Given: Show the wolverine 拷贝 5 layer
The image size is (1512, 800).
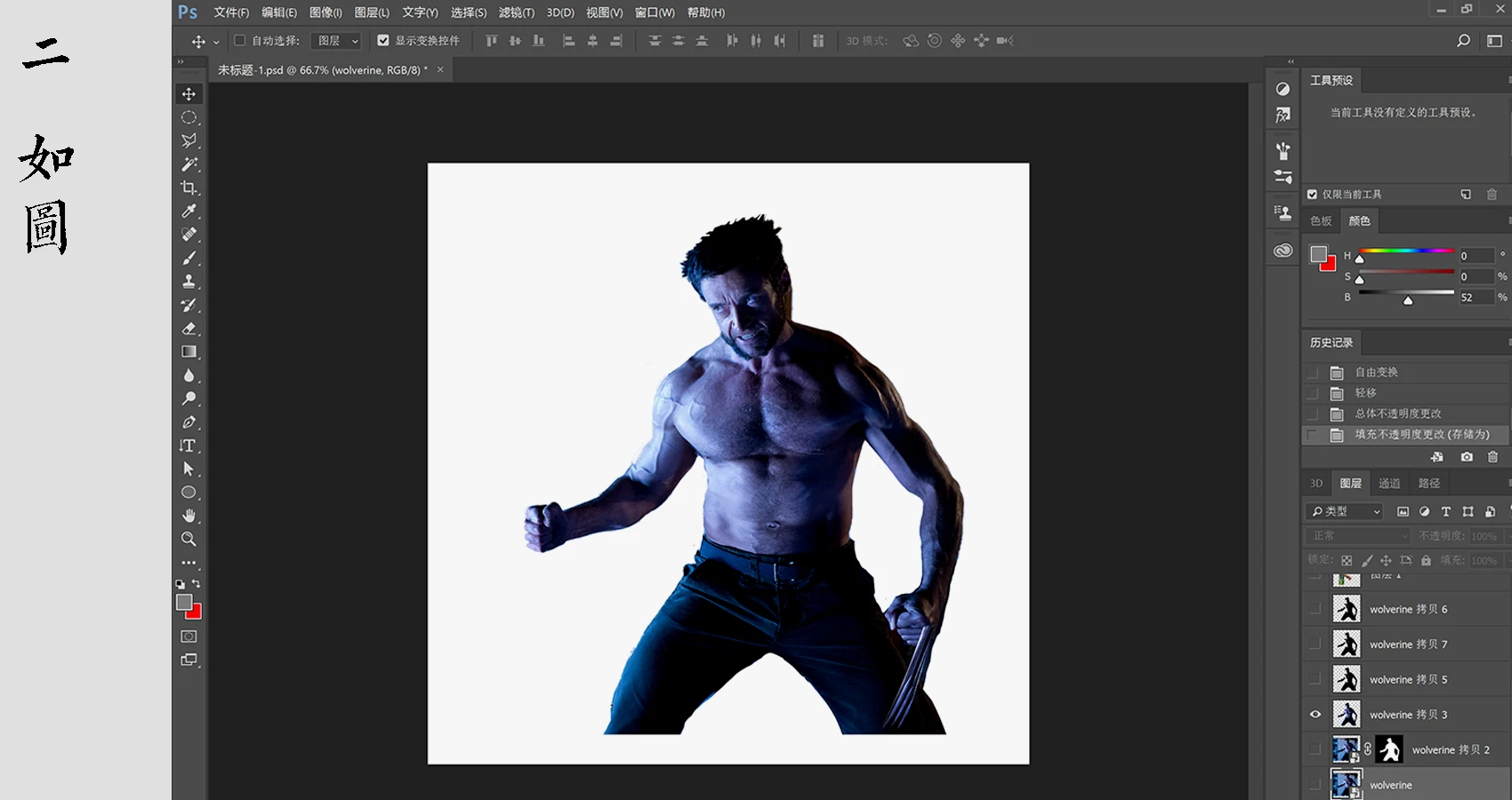Looking at the screenshot, I should pos(1315,679).
